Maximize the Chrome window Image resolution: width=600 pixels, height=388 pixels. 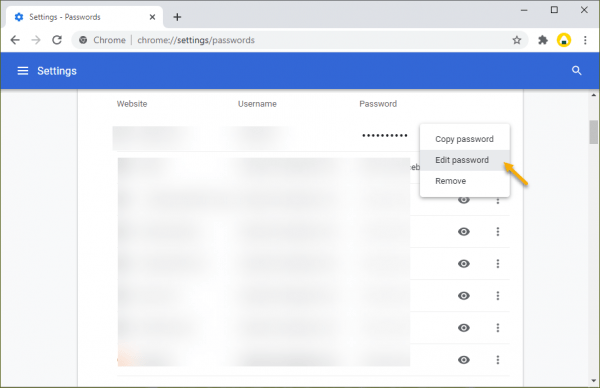tap(554, 10)
